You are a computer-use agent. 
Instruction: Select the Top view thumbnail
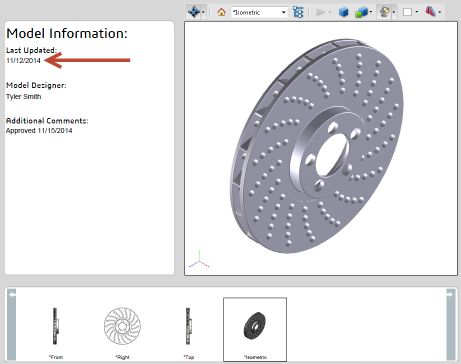point(188,329)
